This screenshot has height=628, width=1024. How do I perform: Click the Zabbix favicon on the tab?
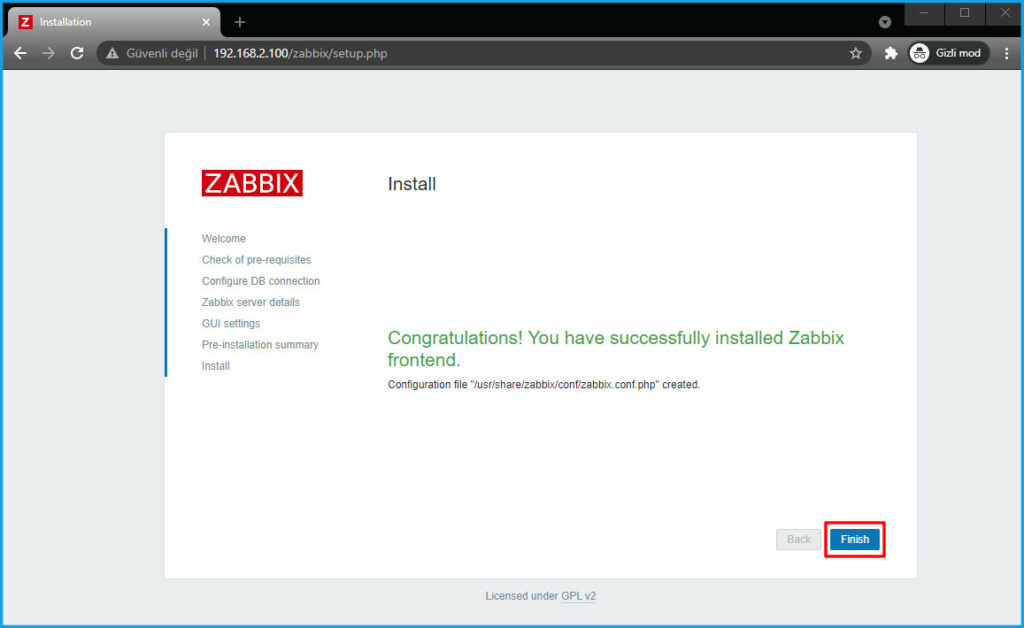[x=25, y=22]
